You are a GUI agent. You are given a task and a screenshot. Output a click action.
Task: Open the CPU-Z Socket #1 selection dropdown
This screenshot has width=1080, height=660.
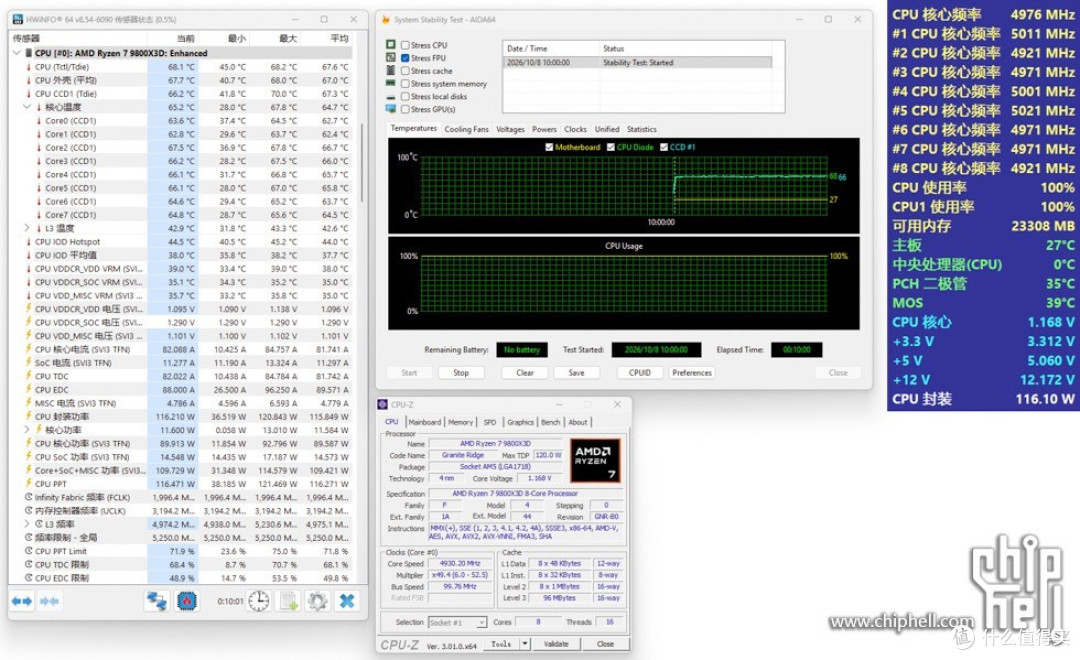[x=457, y=622]
